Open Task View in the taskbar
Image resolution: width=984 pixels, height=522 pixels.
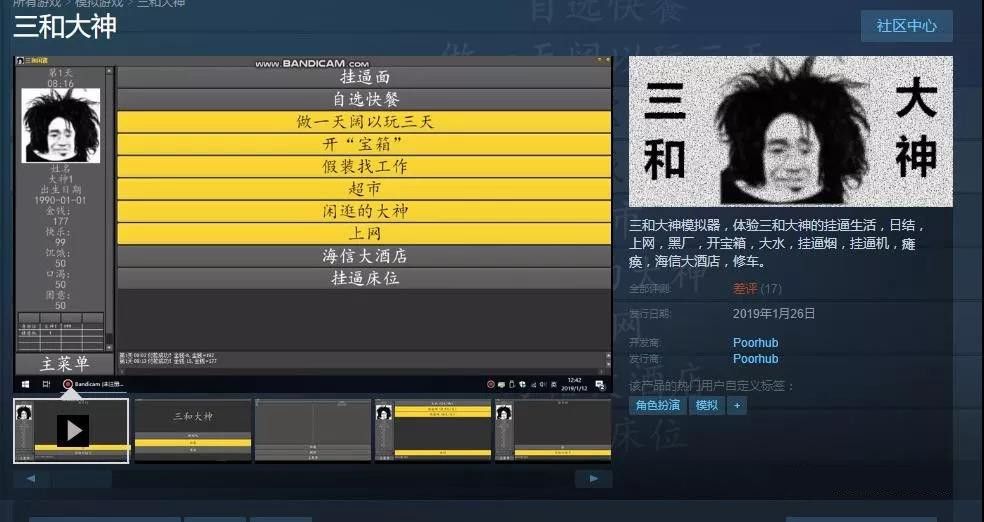click(46, 384)
